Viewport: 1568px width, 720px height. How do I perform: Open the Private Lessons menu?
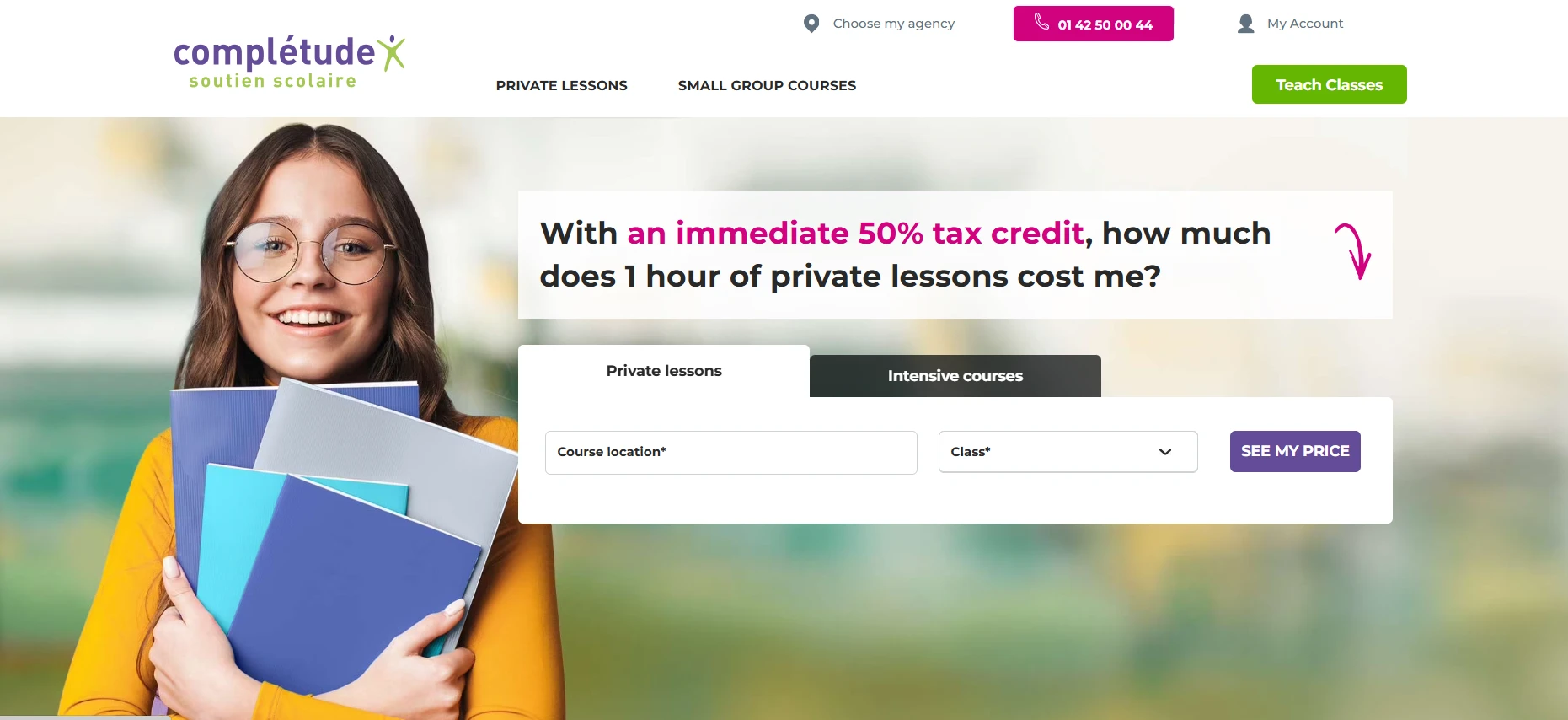point(561,85)
